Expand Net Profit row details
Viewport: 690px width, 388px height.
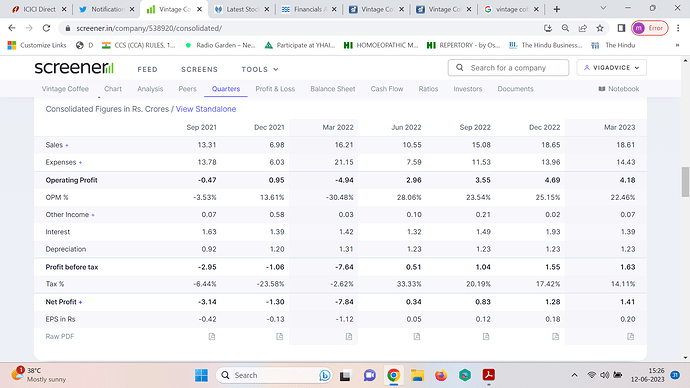tap(81, 302)
